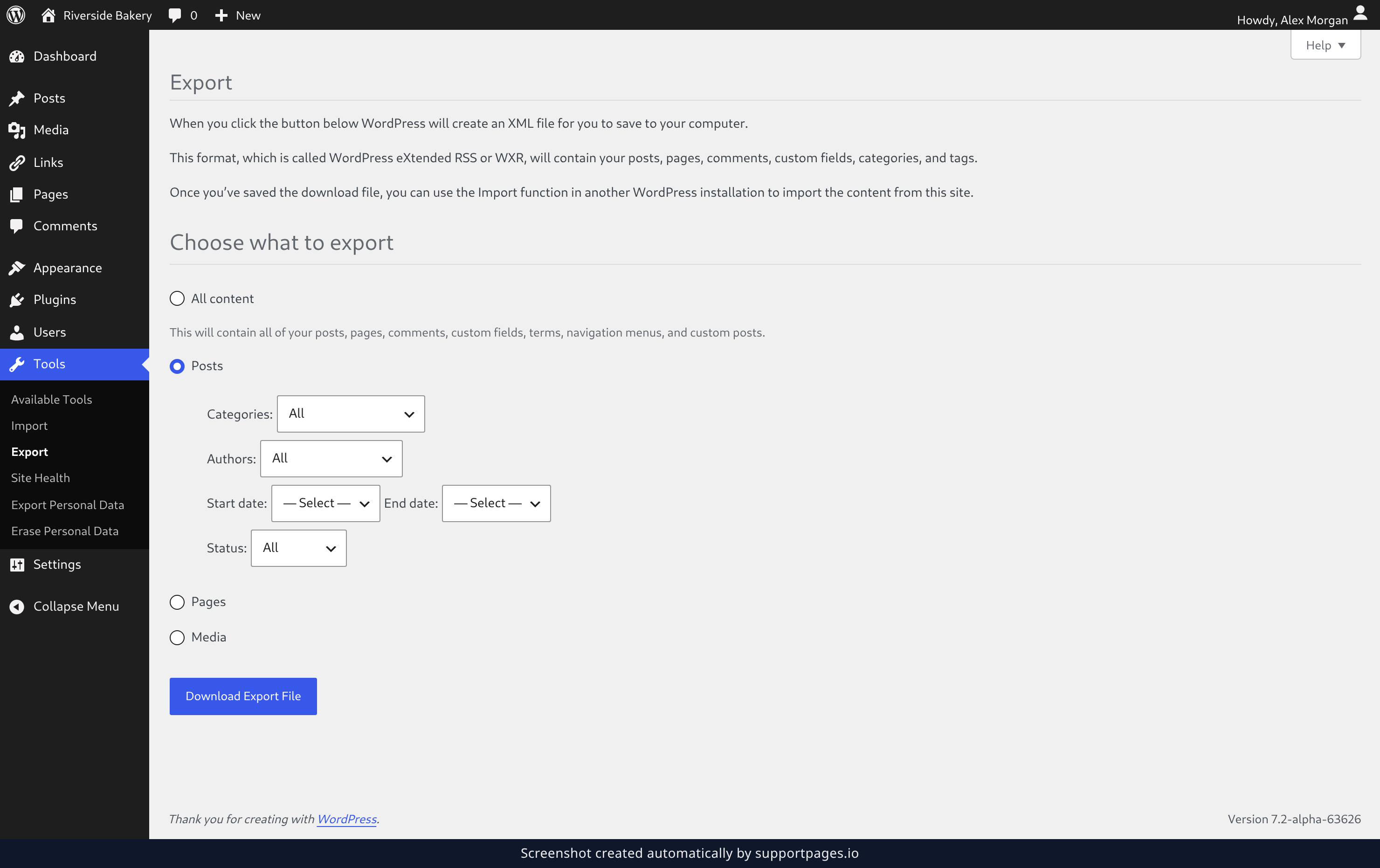Click the Pages icon in the sidebar
This screenshot has width=1380, height=868.
click(x=17, y=194)
